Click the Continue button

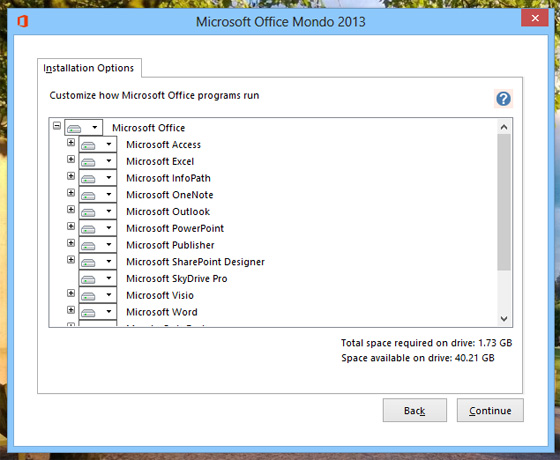point(490,410)
